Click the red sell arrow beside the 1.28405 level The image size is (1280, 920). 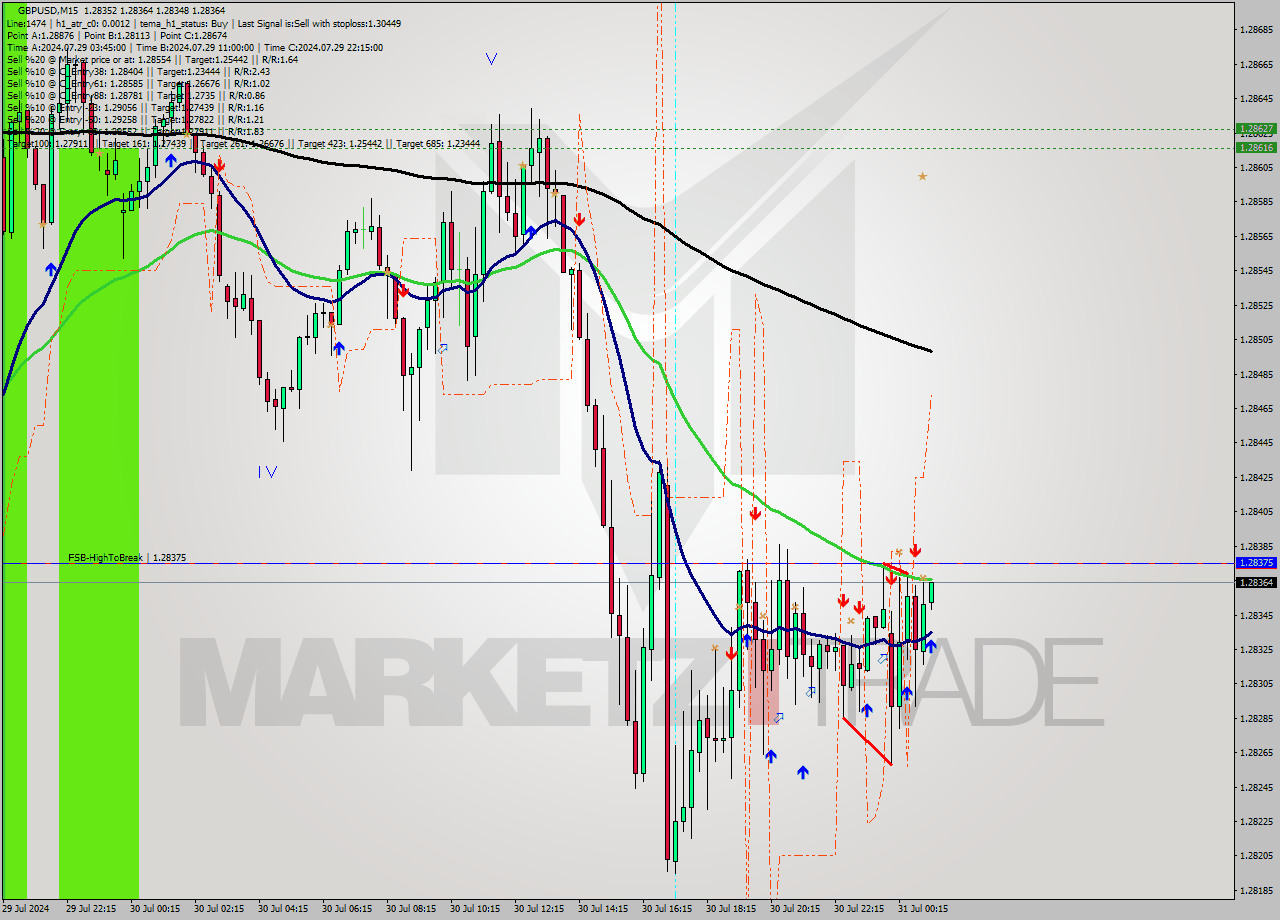click(755, 513)
